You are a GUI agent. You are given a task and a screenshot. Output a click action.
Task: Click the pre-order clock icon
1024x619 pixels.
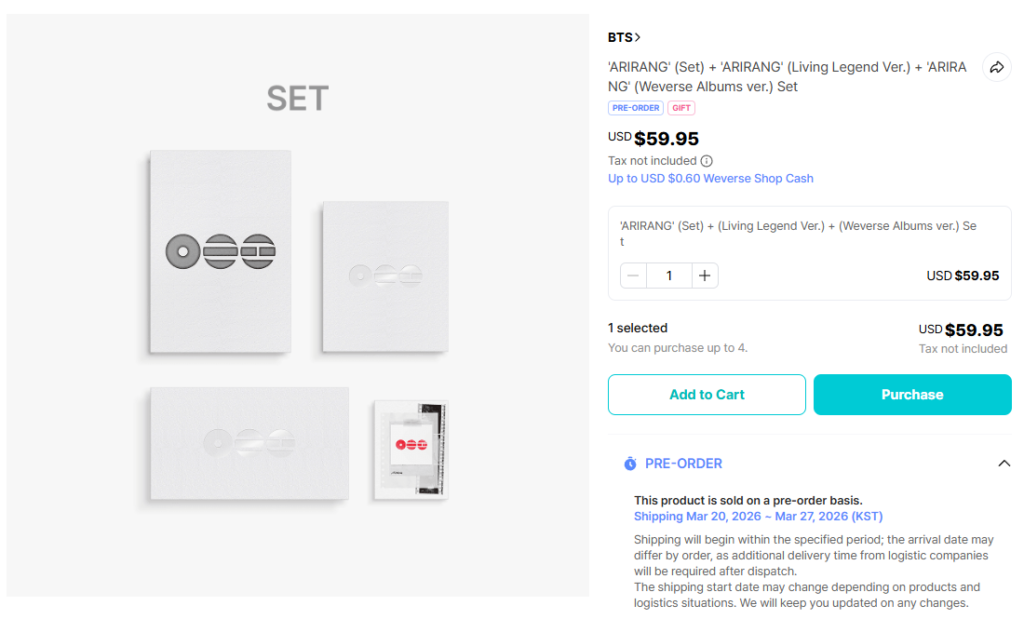(630, 464)
